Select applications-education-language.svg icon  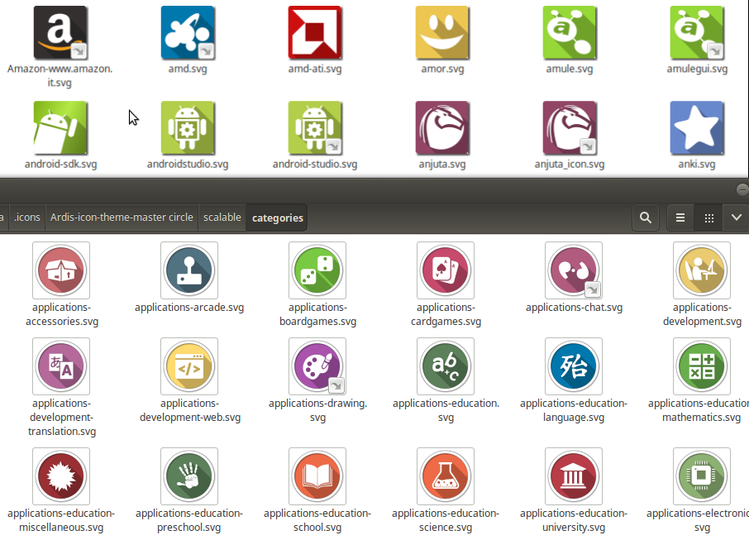[574, 366]
